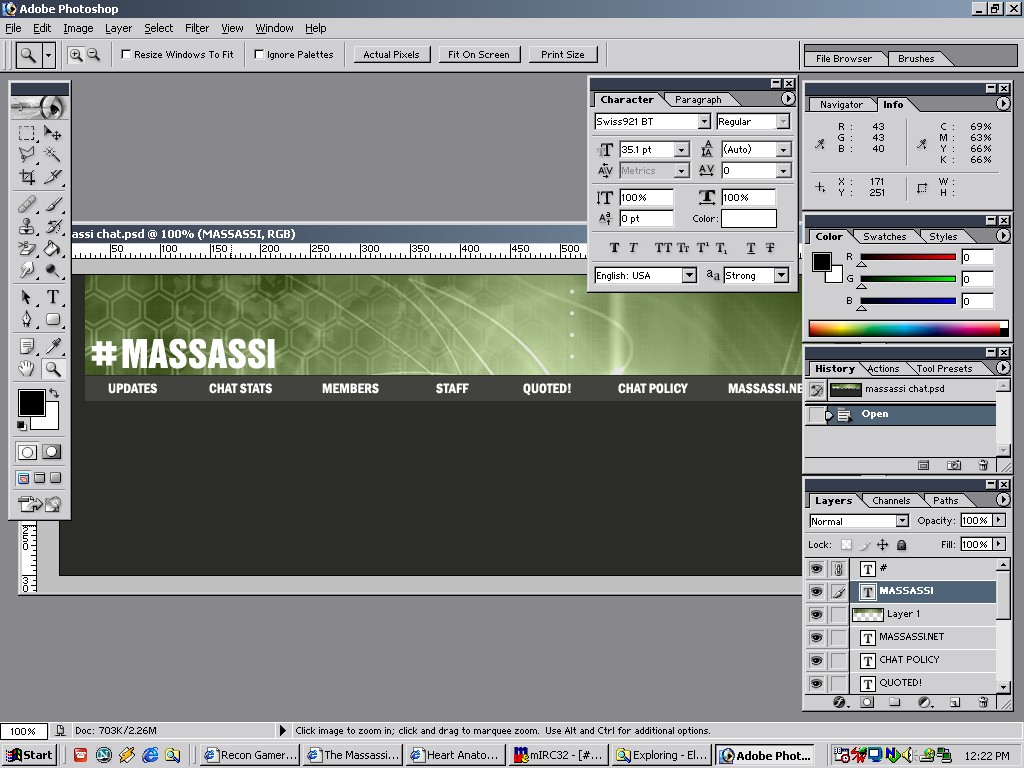Select the Type tool in toolbox
Screen dimensions: 1024x768
[52, 297]
